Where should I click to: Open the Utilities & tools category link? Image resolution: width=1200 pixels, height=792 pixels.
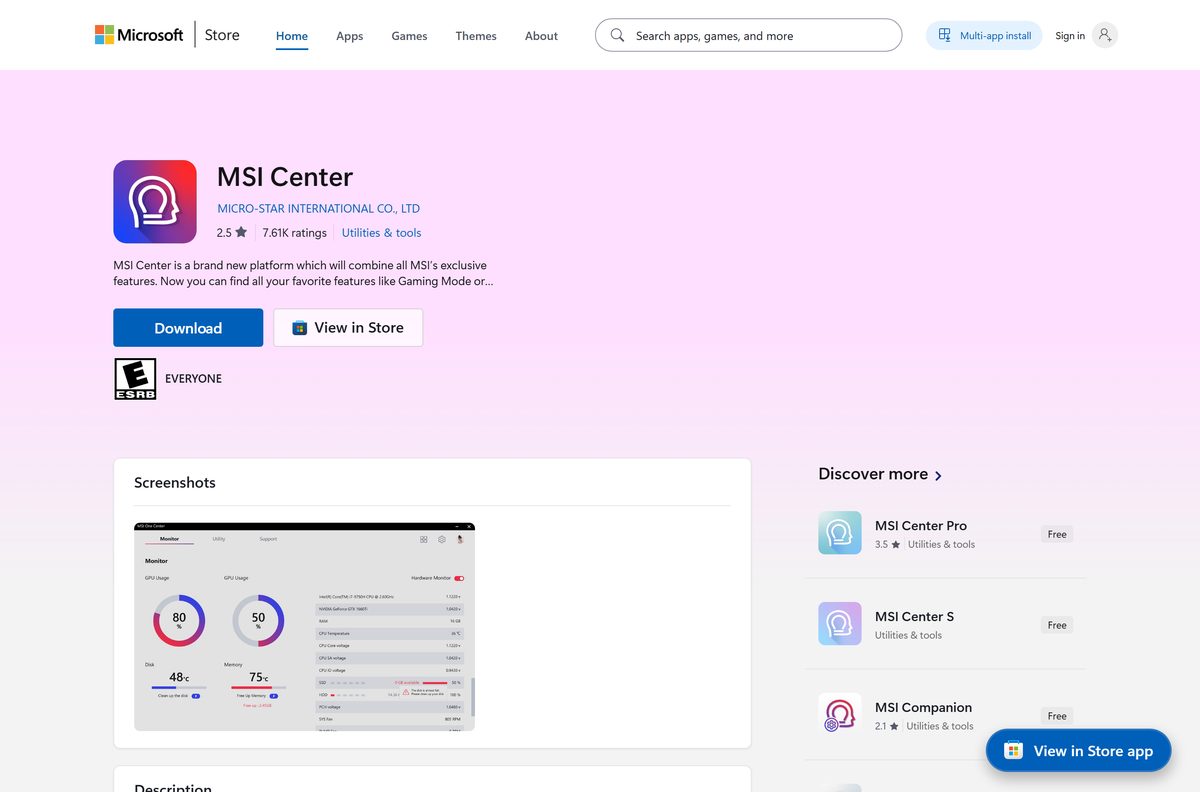[x=381, y=233]
